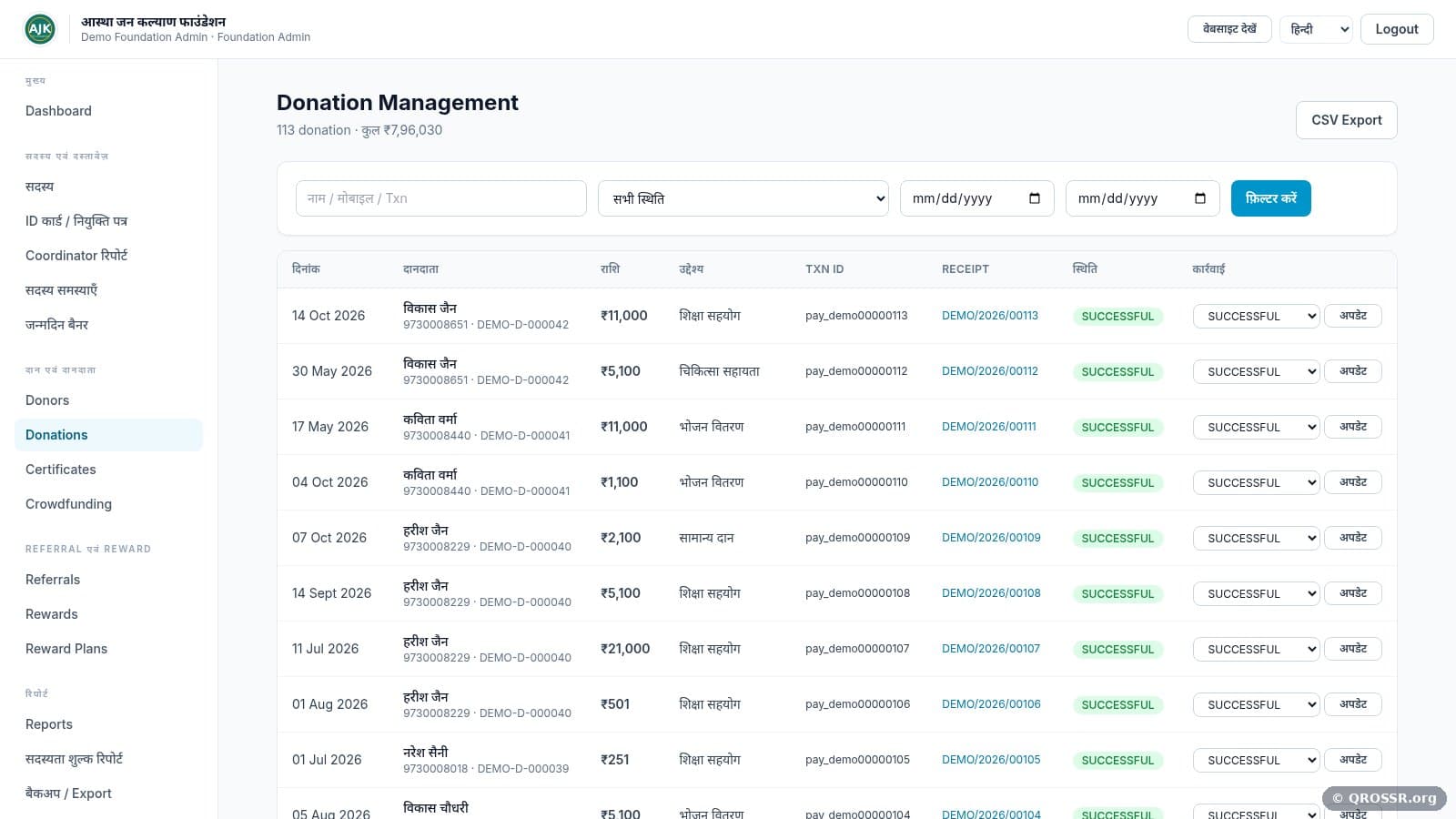The width and height of the screenshot is (1456, 819).
Task: Open calendar picker on first date field
Action: click(x=1034, y=198)
